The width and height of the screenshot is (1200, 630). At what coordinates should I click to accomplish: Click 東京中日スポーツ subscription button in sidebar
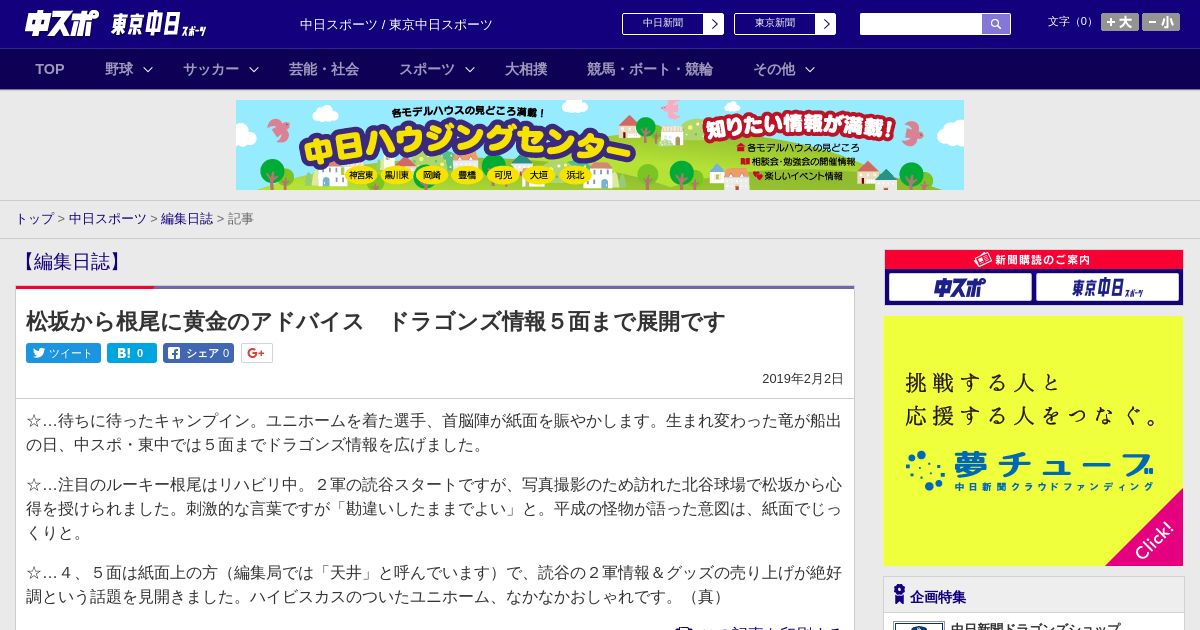click(x=1107, y=288)
